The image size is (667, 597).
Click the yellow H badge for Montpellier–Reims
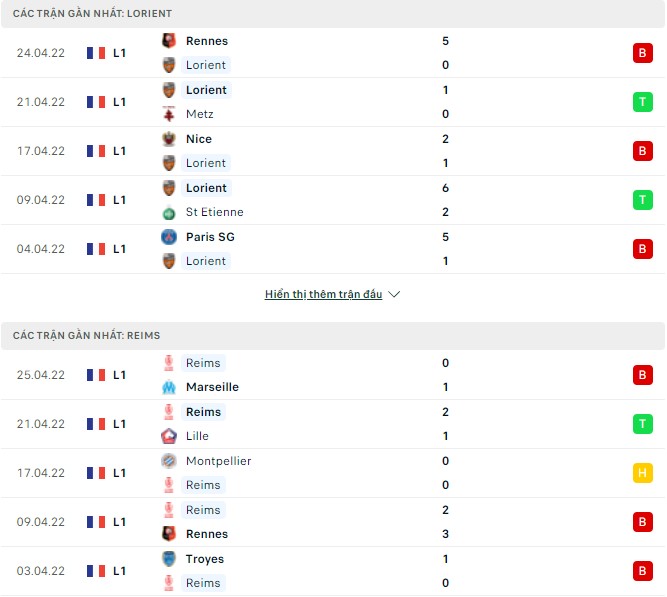pos(642,473)
